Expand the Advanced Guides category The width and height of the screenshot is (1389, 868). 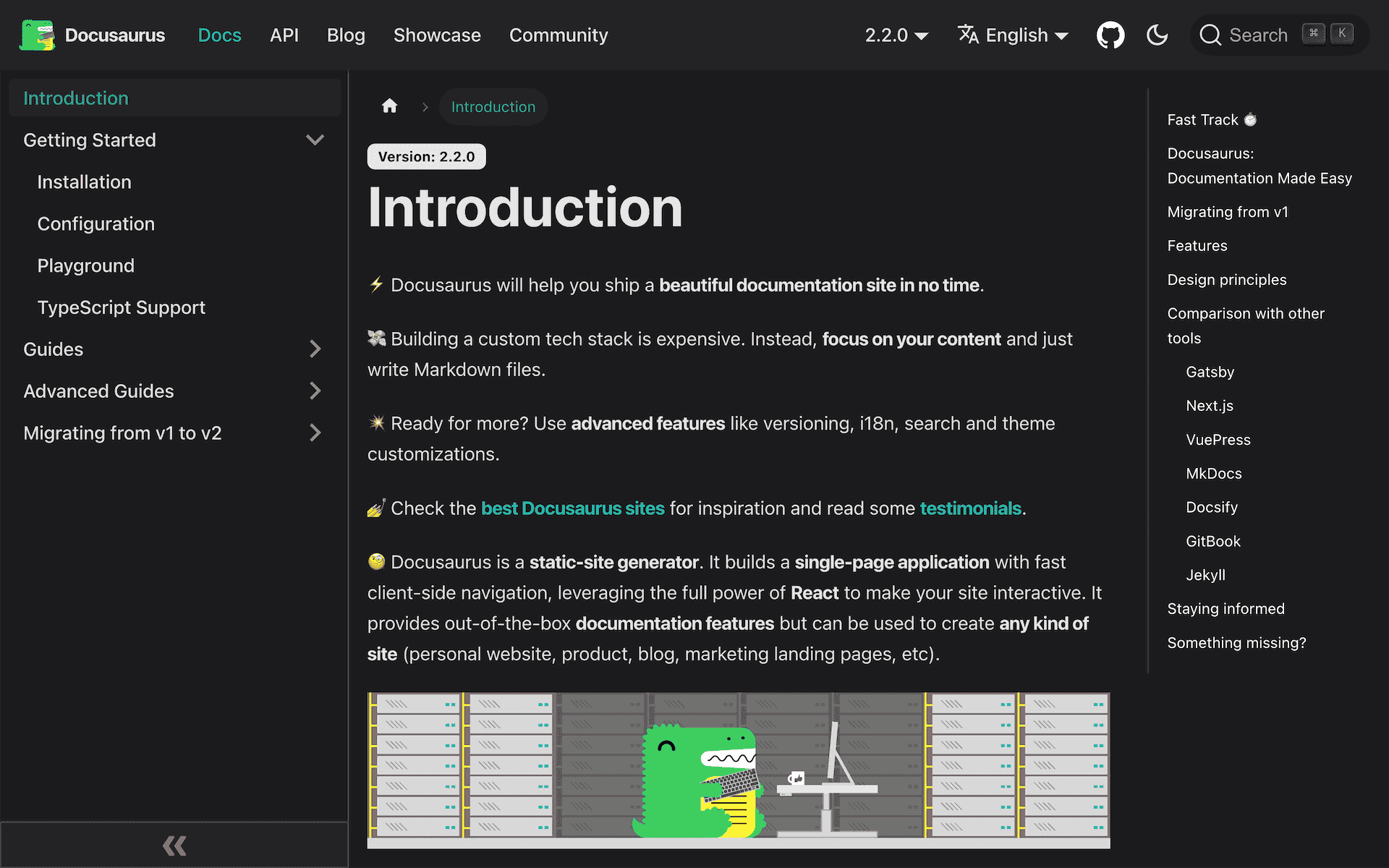(315, 391)
